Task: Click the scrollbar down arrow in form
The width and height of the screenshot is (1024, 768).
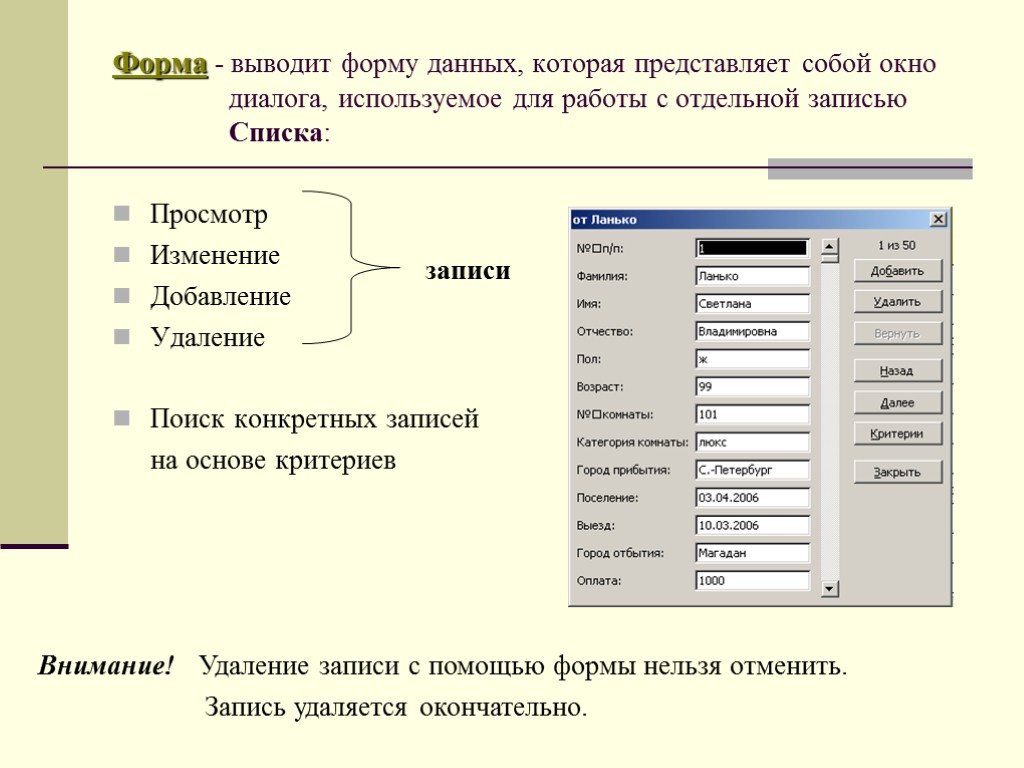Action: 829,588
